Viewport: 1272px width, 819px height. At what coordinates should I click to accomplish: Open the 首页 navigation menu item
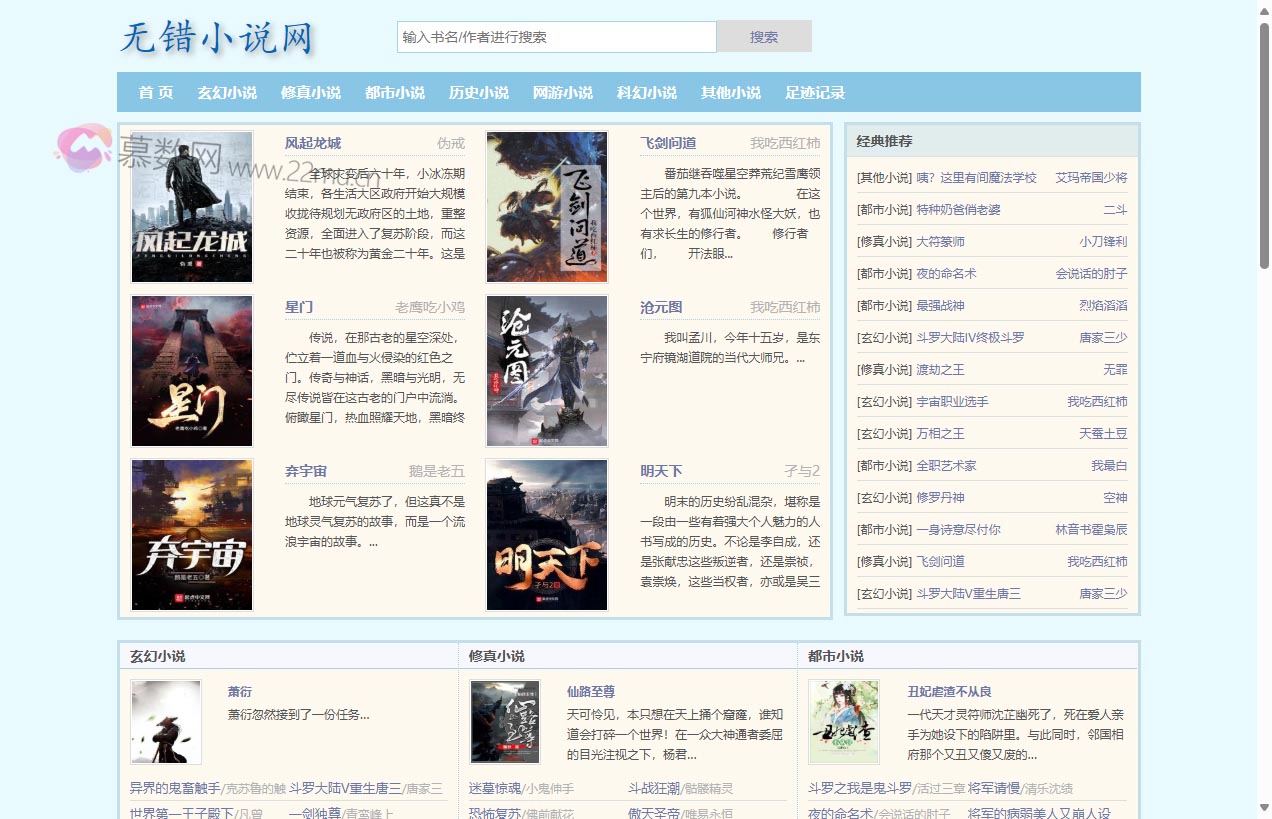tap(157, 92)
